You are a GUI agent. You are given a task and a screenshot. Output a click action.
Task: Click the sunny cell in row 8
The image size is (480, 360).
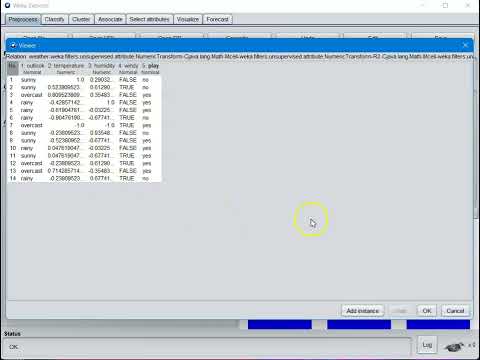[32, 133]
